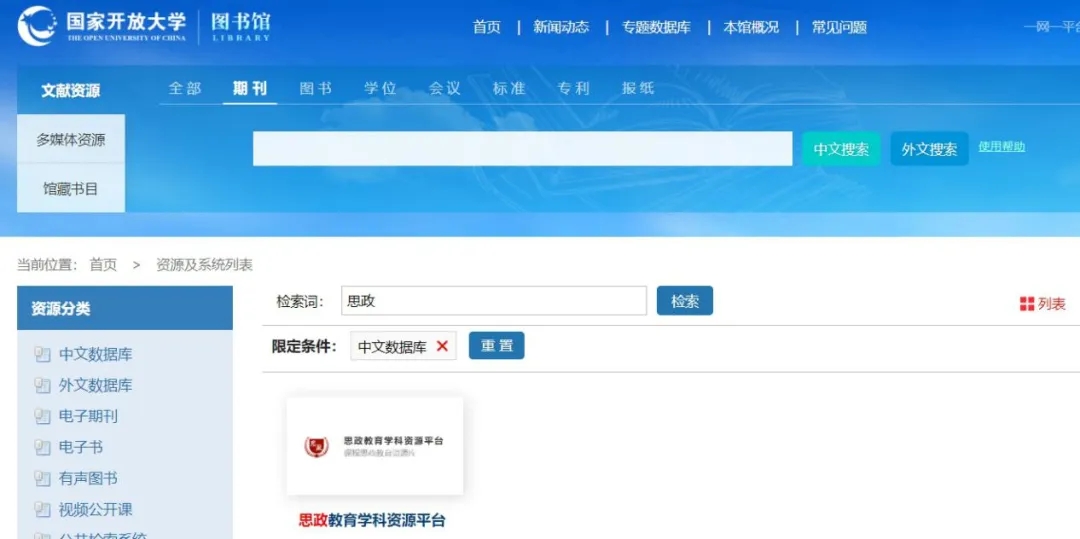Click the icon beside 外文数据库
This screenshot has height=539, width=1080.
tap(43, 385)
